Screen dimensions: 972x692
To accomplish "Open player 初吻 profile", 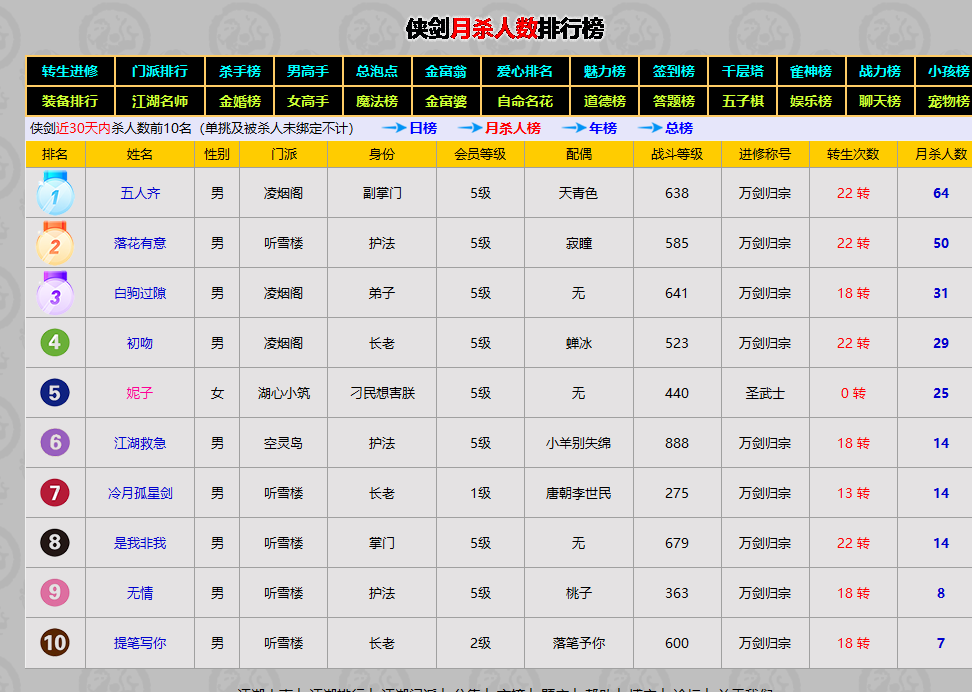I will [x=140, y=343].
